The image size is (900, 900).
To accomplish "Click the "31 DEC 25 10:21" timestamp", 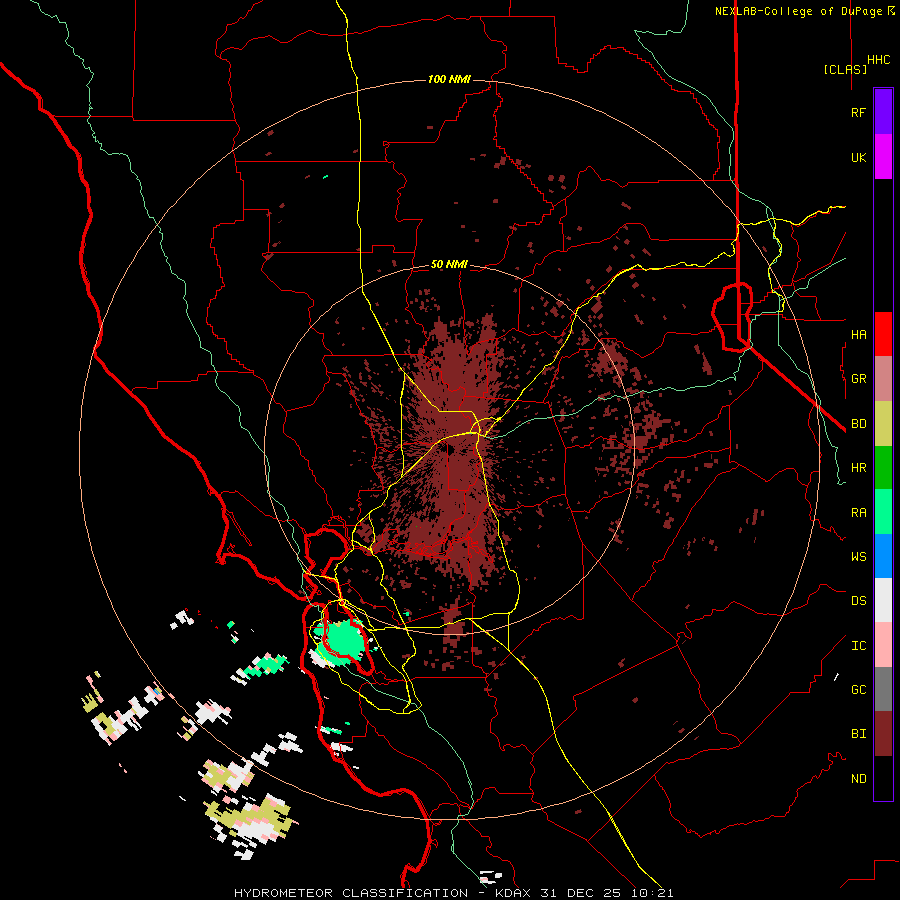I will 608,893.
